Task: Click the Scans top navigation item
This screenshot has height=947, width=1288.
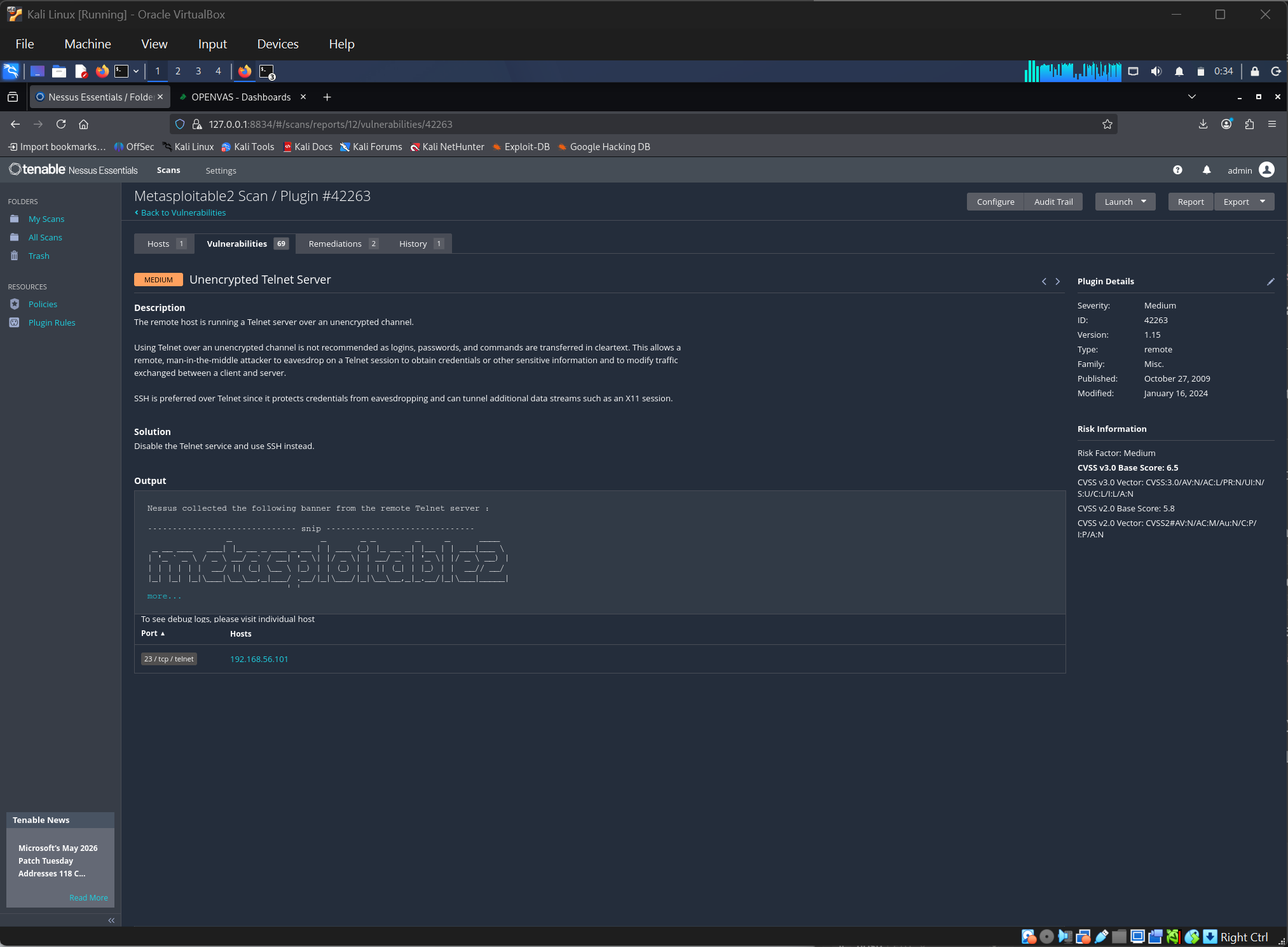Action: pyautogui.click(x=168, y=170)
